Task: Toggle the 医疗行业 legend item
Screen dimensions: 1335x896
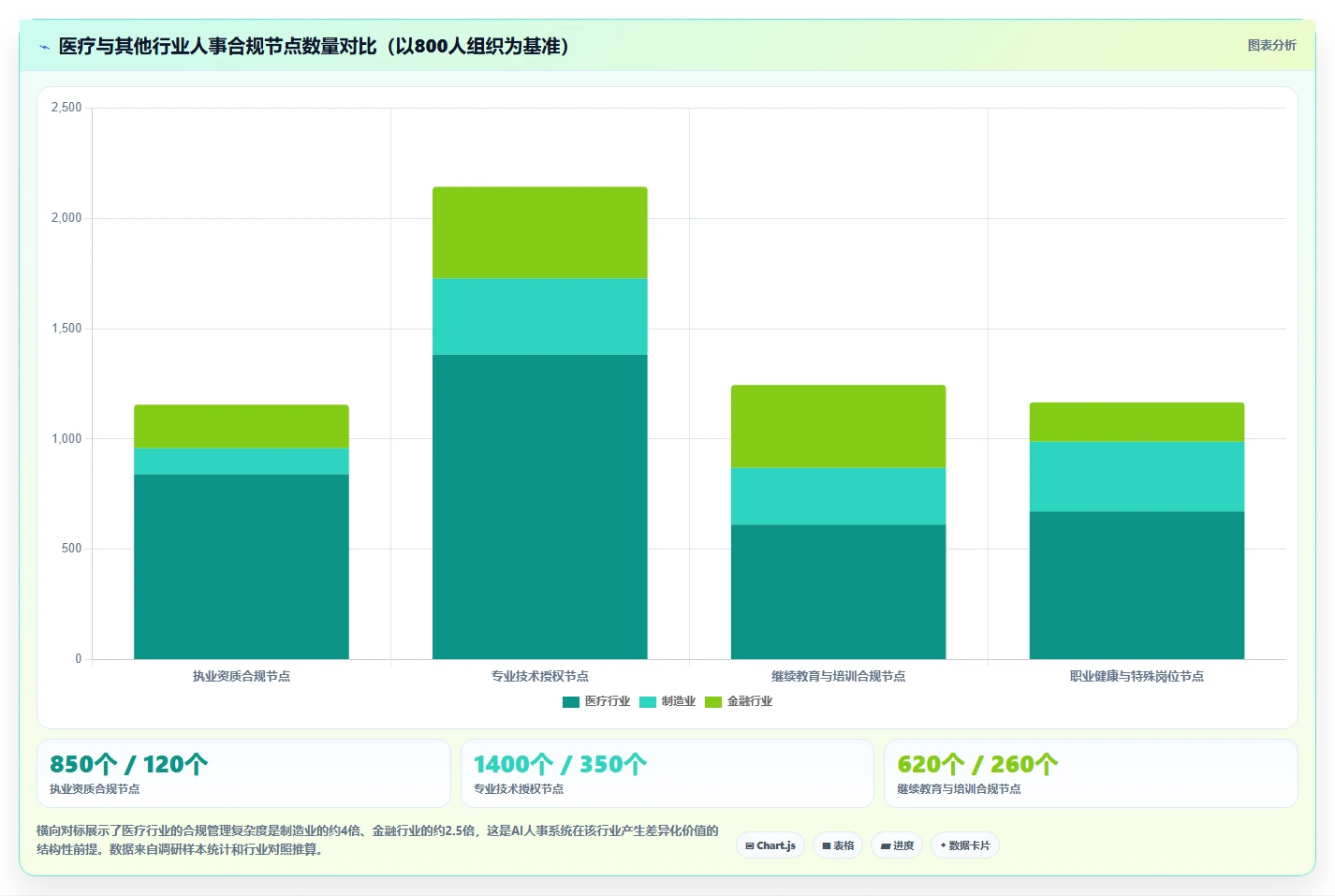Action: (596, 701)
